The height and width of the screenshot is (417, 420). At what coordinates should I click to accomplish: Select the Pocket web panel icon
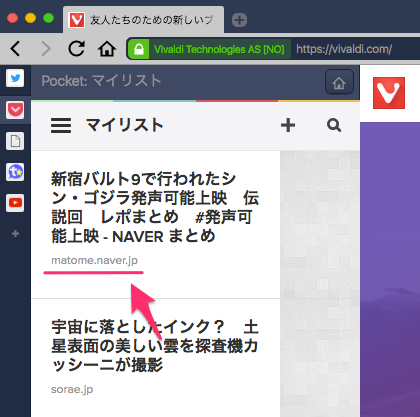tap(15, 110)
